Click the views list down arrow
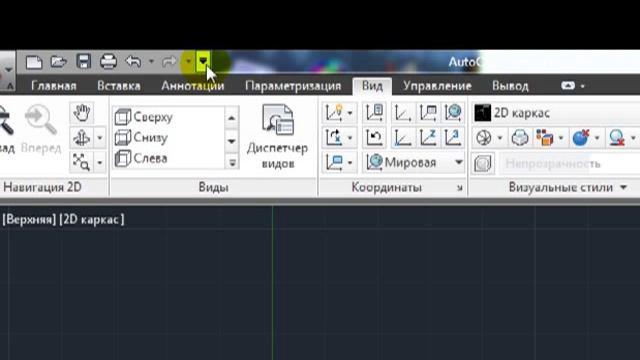The height and width of the screenshot is (360, 640). tap(231, 141)
